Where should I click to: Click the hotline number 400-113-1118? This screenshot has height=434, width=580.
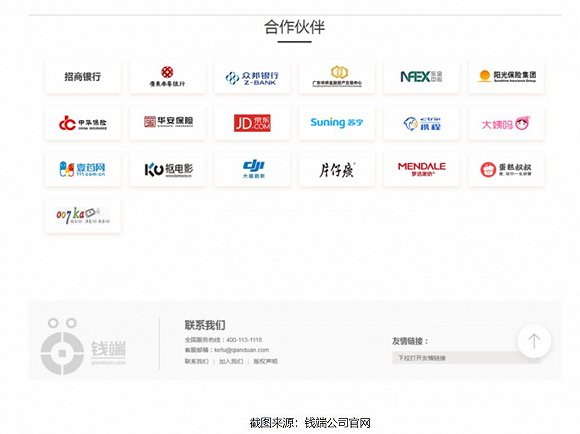[244, 340]
